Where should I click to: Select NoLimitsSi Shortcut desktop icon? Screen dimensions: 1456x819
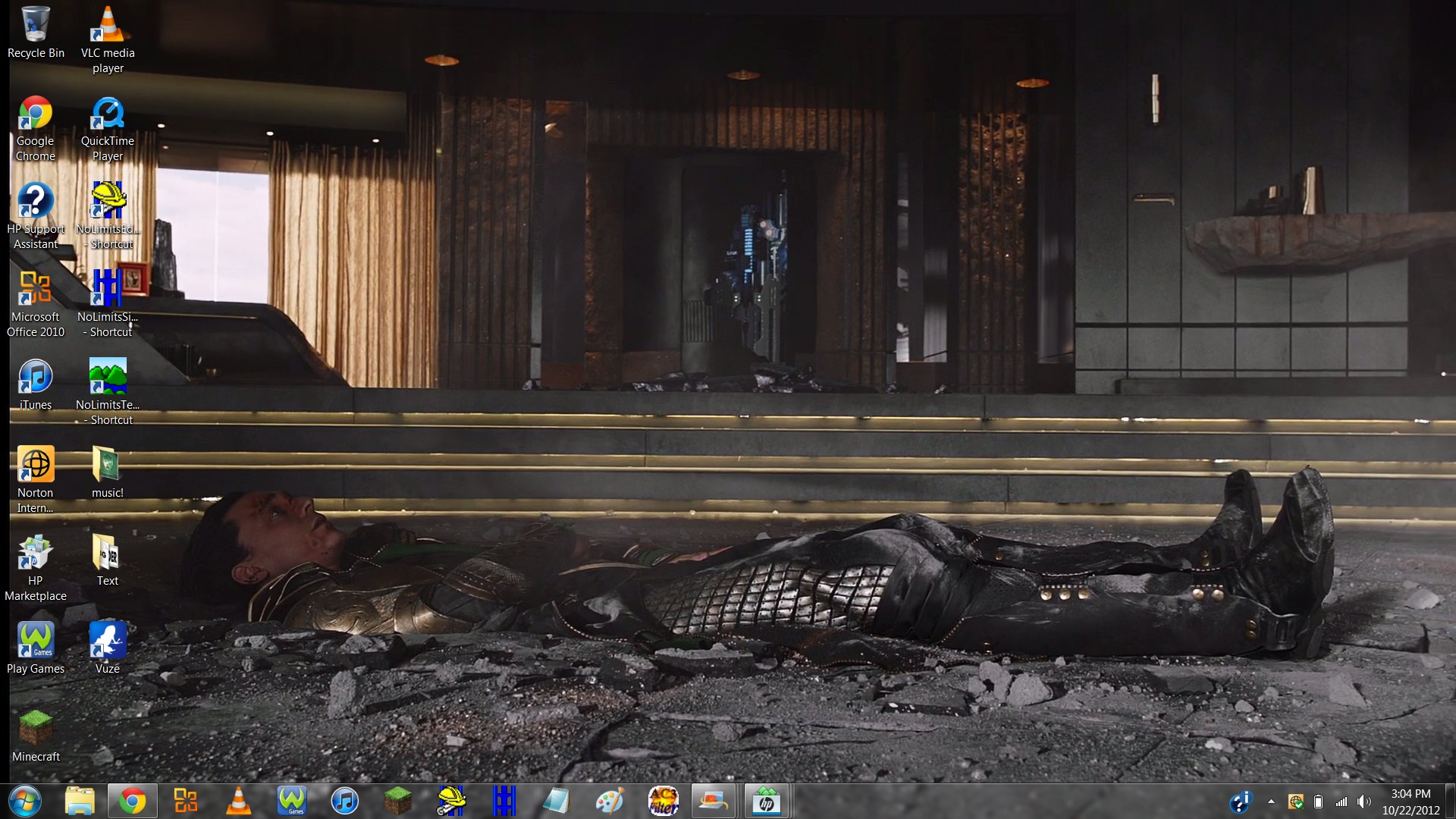(x=108, y=304)
